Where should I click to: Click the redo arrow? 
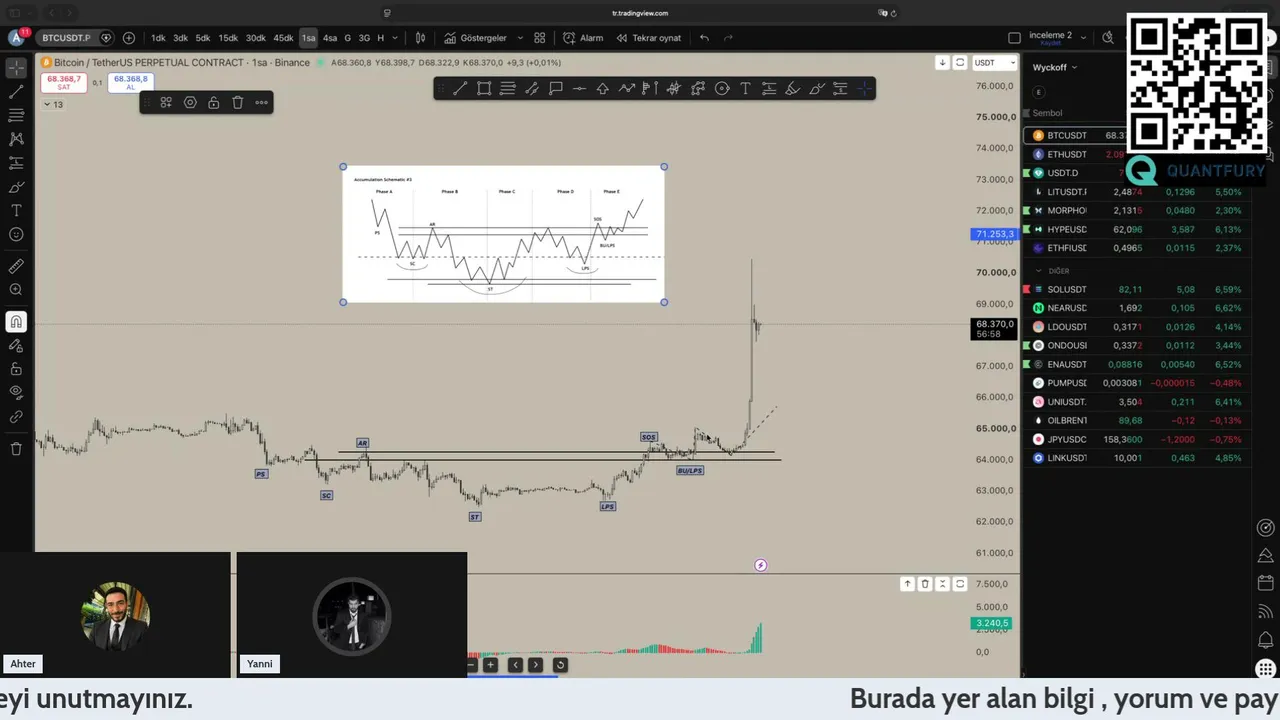tap(728, 38)
